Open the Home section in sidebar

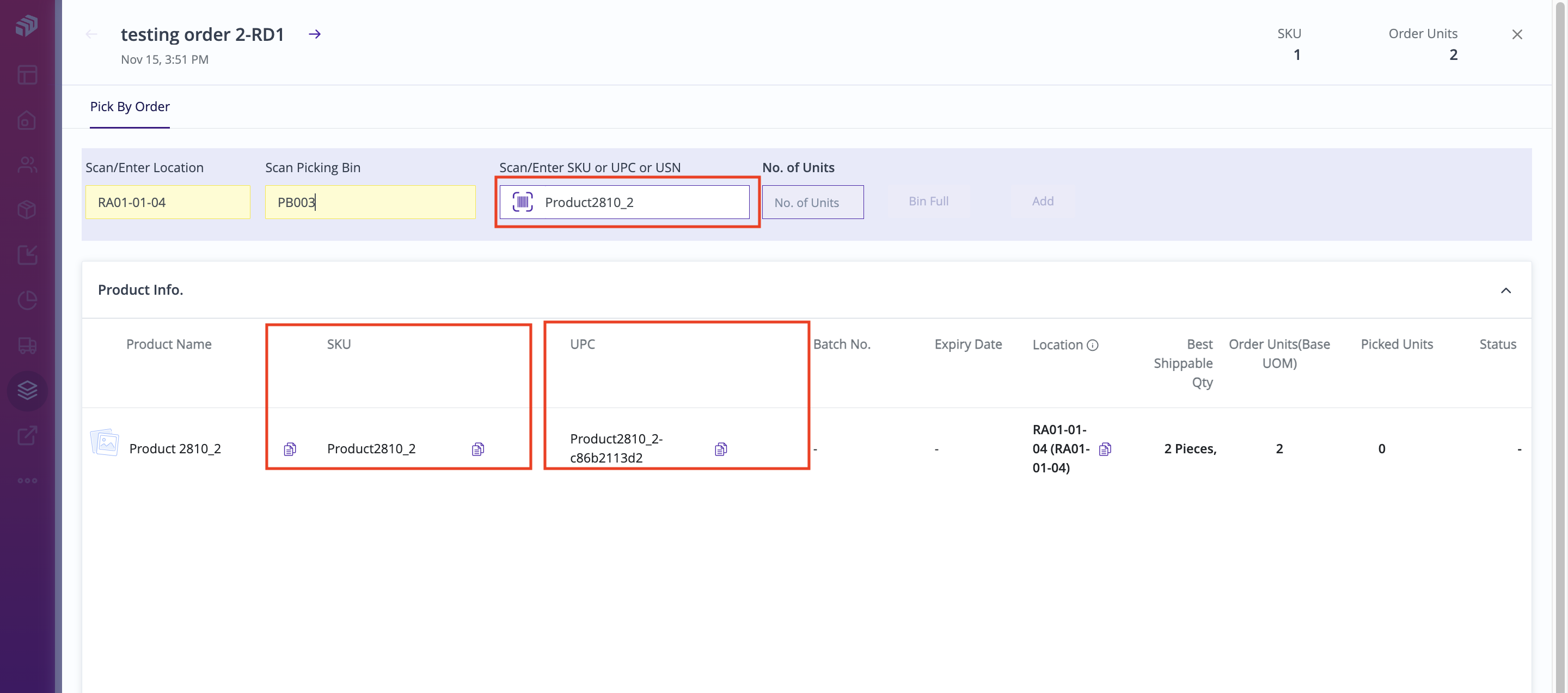coord(27,120)
